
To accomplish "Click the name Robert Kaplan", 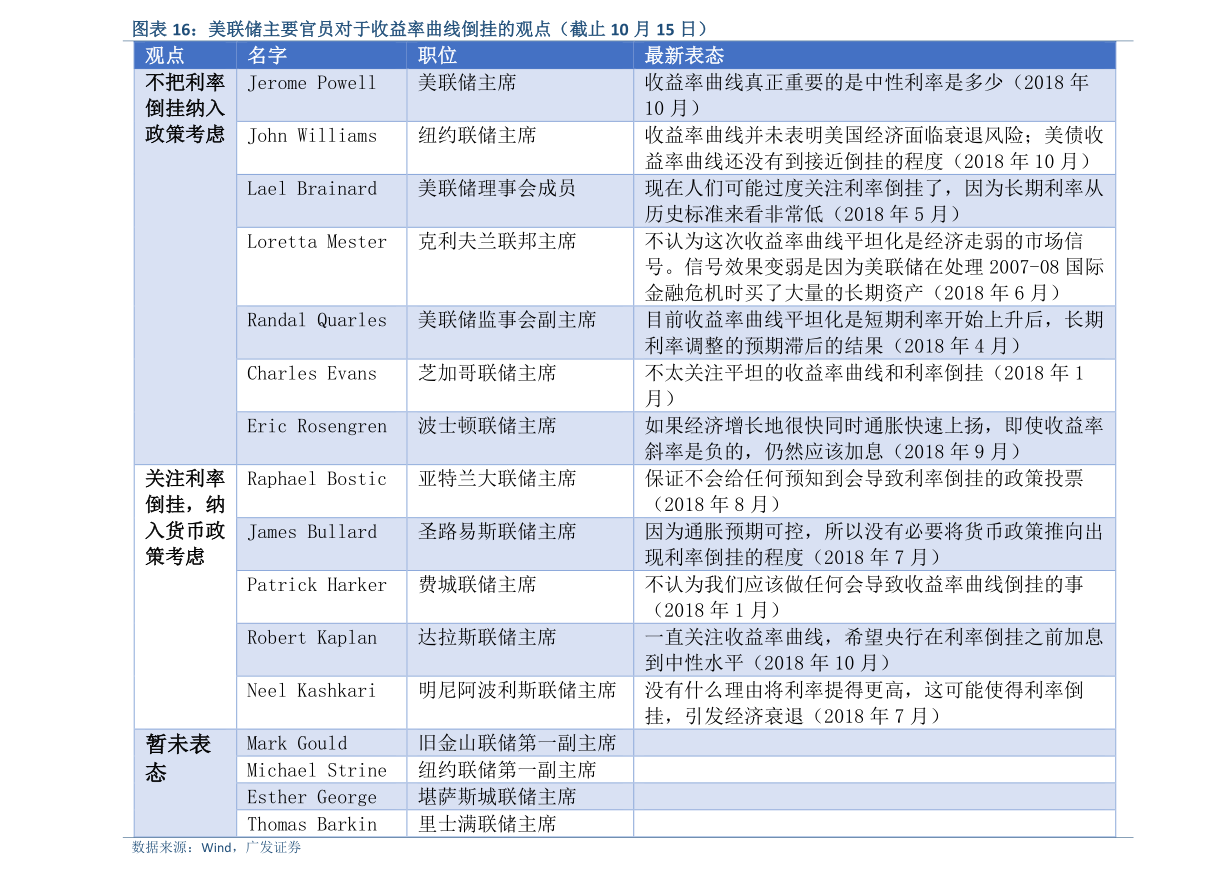I will coord(312,639).
